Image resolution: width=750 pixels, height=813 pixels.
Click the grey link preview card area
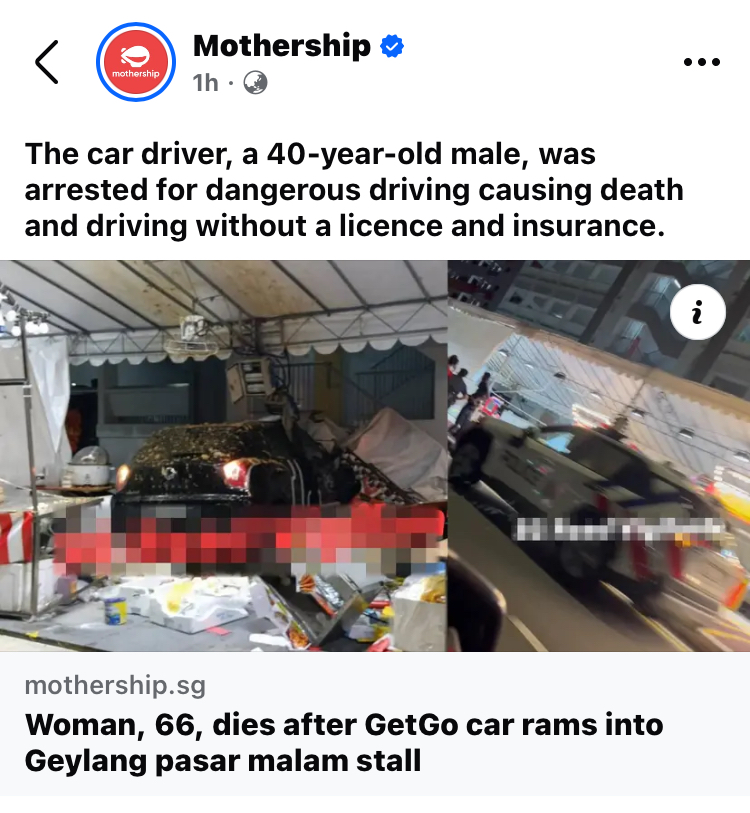coord(375,724)
